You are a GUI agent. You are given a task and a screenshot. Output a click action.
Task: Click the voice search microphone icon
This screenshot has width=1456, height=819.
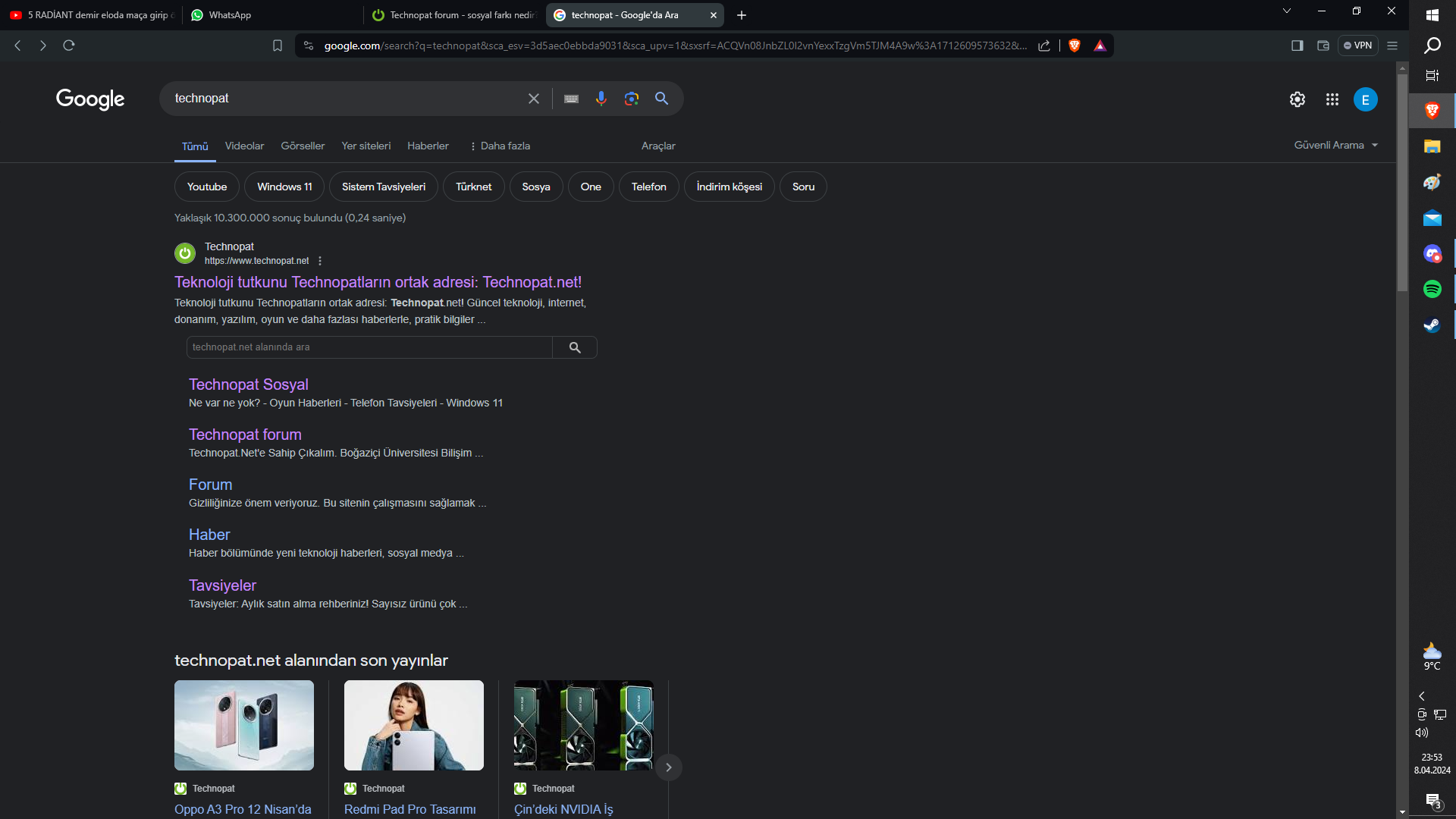pyautogui.click(x=601, y=99)
